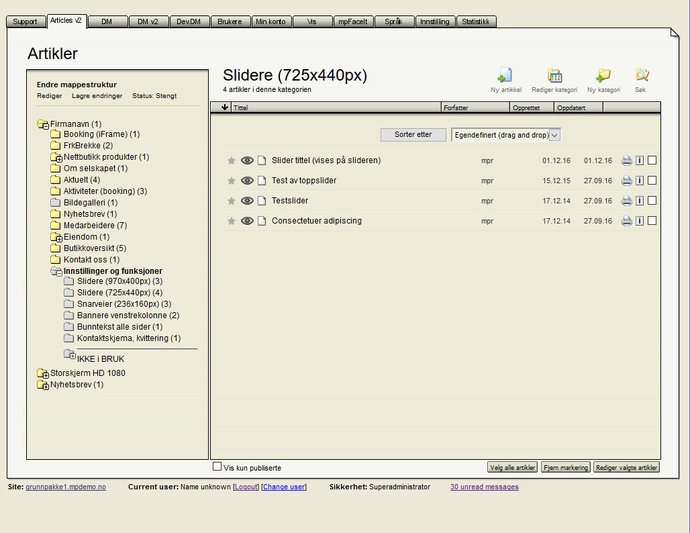Click the Sorter etter button
This screenshot has height=533, width=690.
413,134
